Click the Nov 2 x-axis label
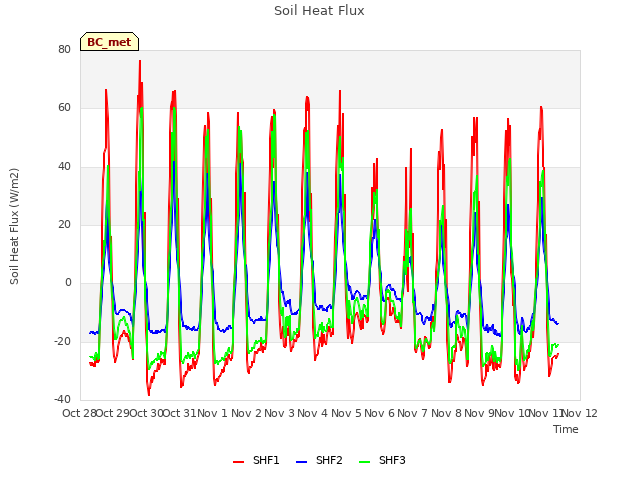The width and height of the screenshot is (640, 480). (246, 413)
